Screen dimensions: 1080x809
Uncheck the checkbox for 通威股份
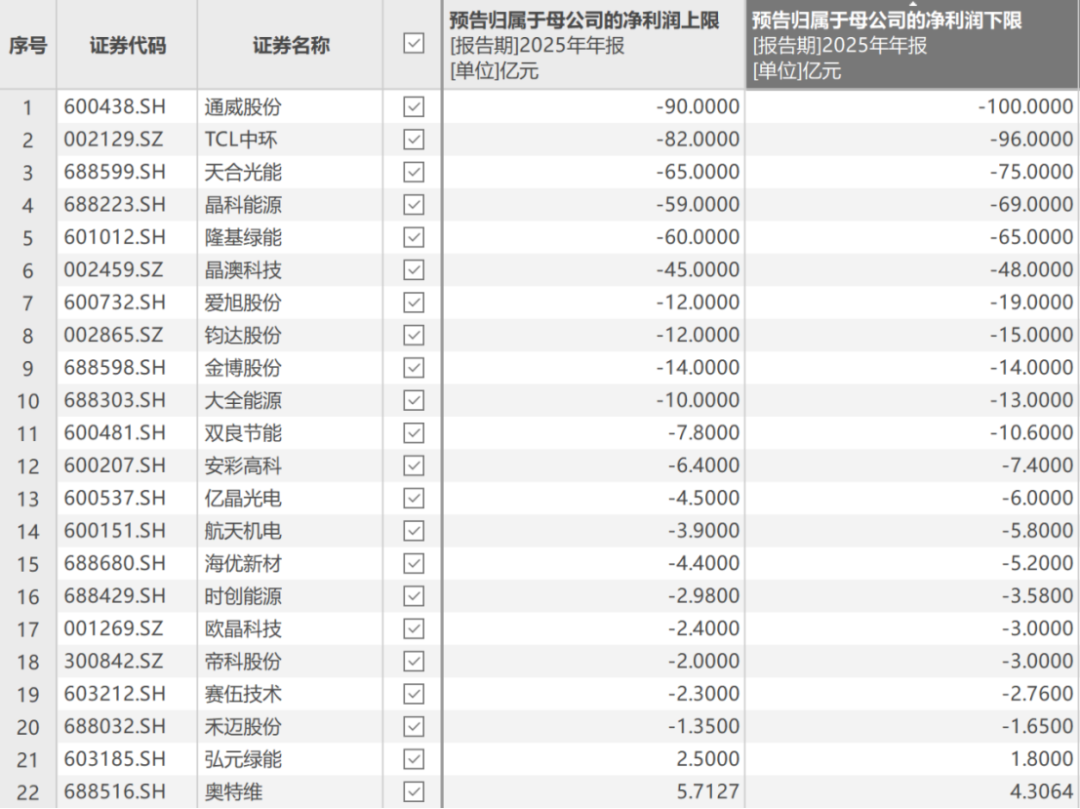click(412, 106)
